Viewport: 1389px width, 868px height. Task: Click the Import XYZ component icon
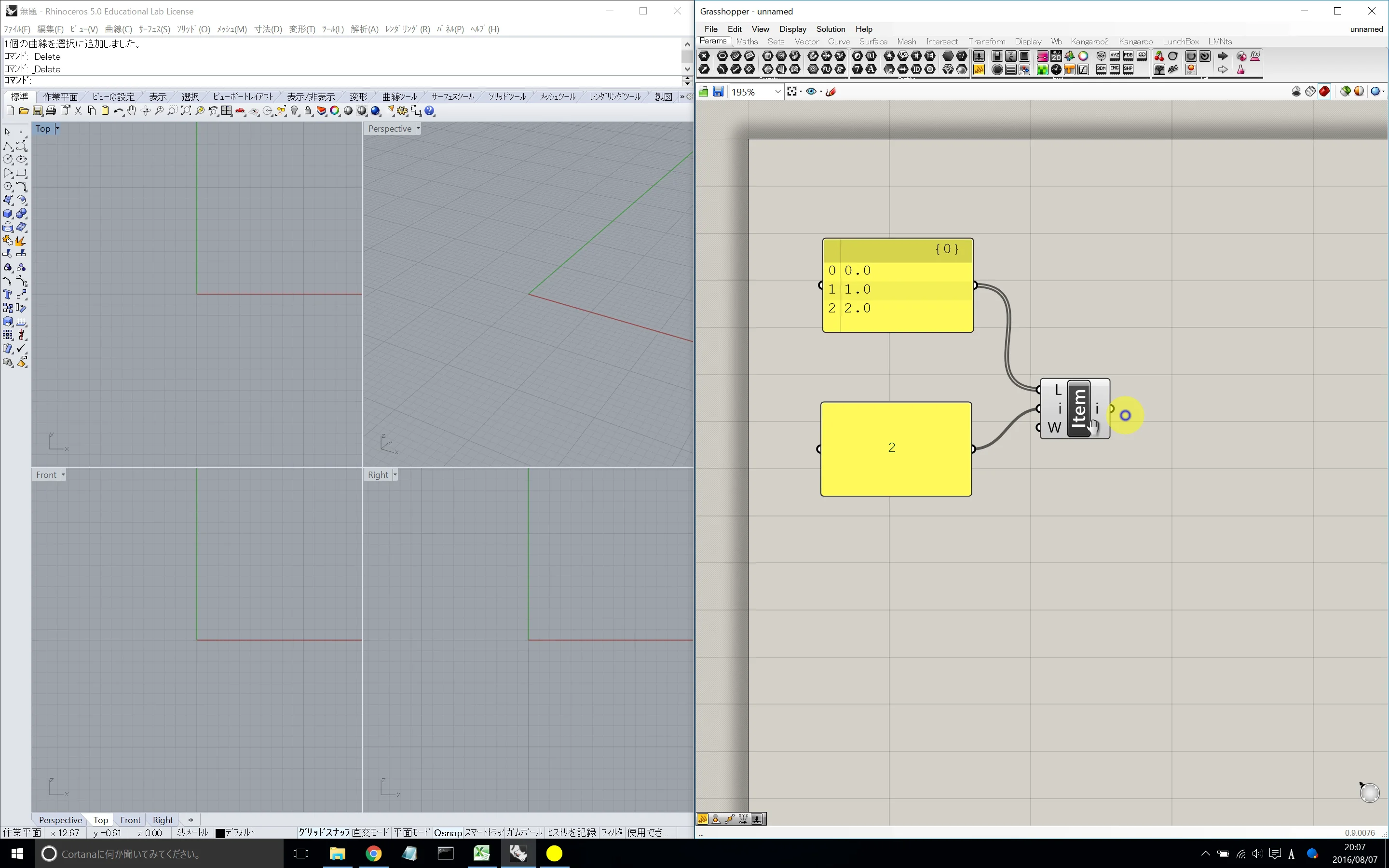pos(1115,56)
